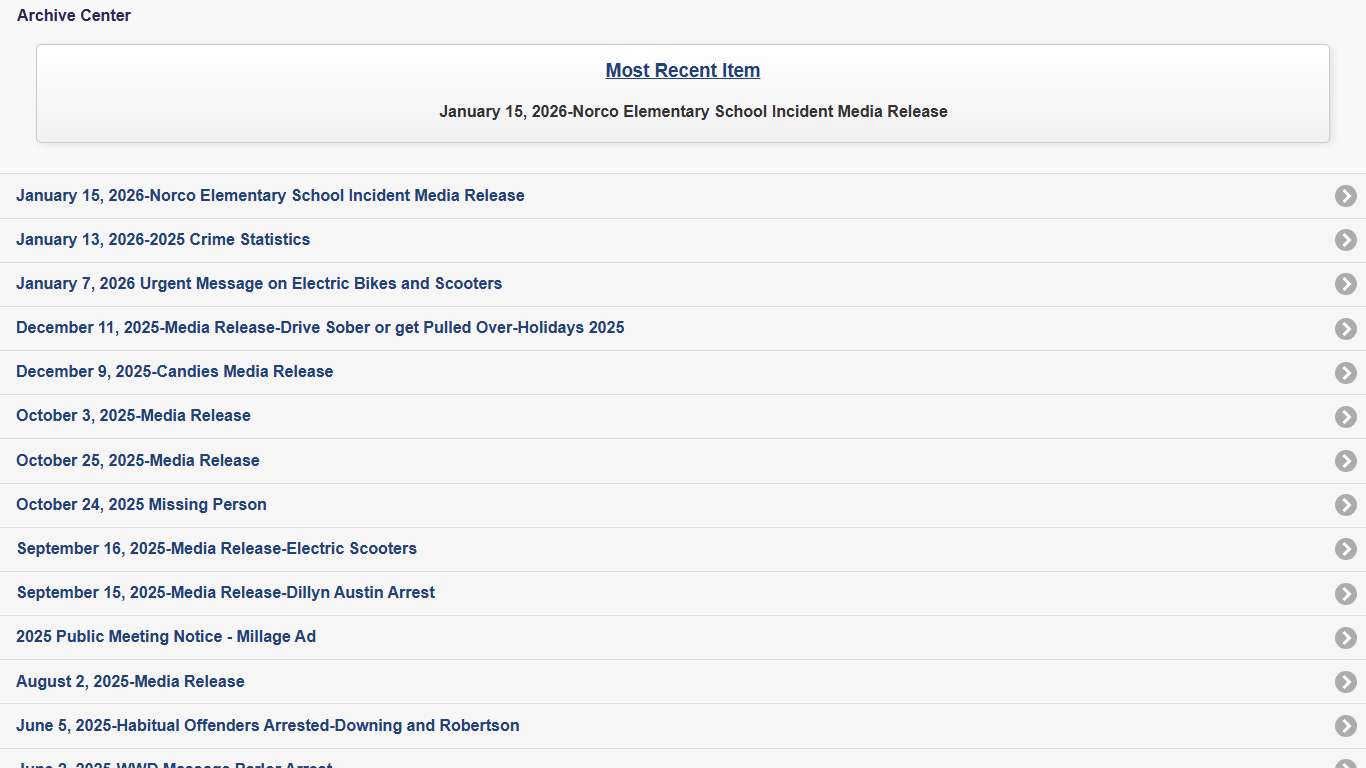Open January 15, 2026 Norco Elementary list item
The image size is (1366, 768).
[x=270, y=196]
